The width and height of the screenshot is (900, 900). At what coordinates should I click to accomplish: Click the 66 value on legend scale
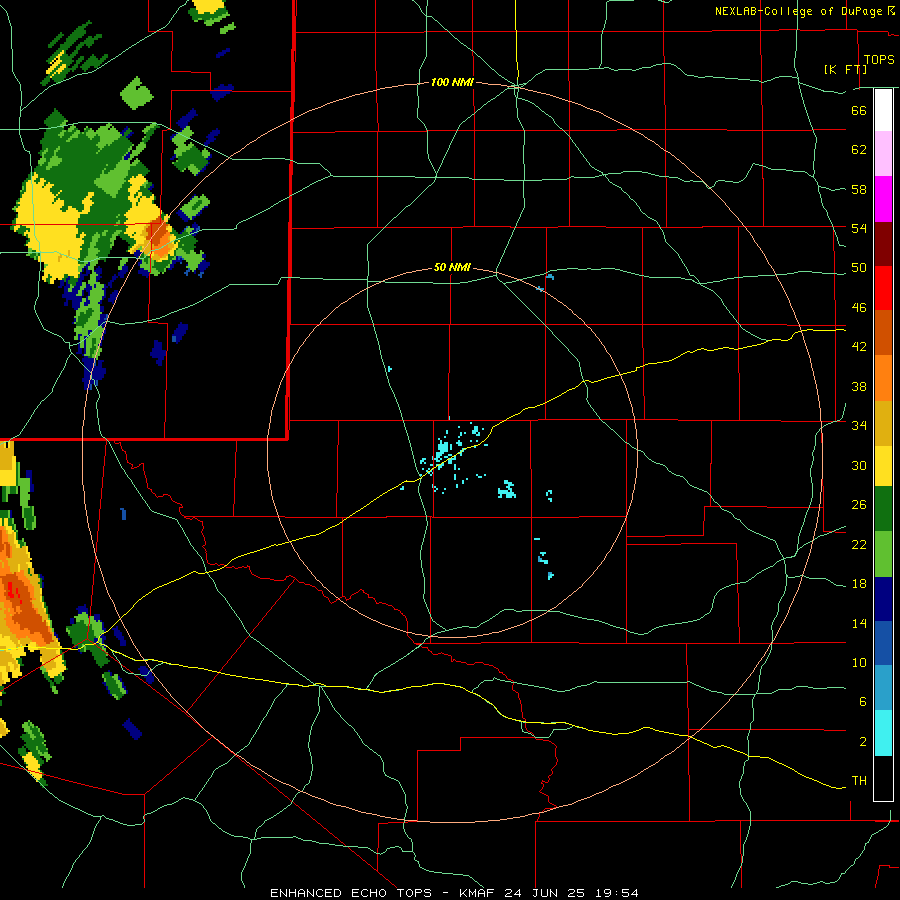click(x=859, y=110)
